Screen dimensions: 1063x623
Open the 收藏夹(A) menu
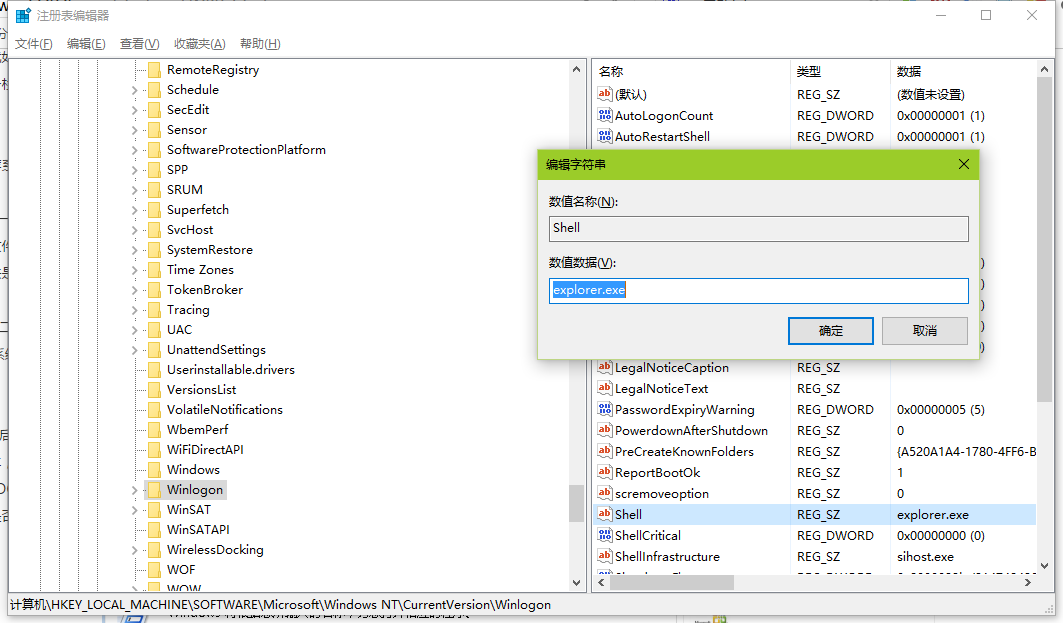[x=199, y=44]
